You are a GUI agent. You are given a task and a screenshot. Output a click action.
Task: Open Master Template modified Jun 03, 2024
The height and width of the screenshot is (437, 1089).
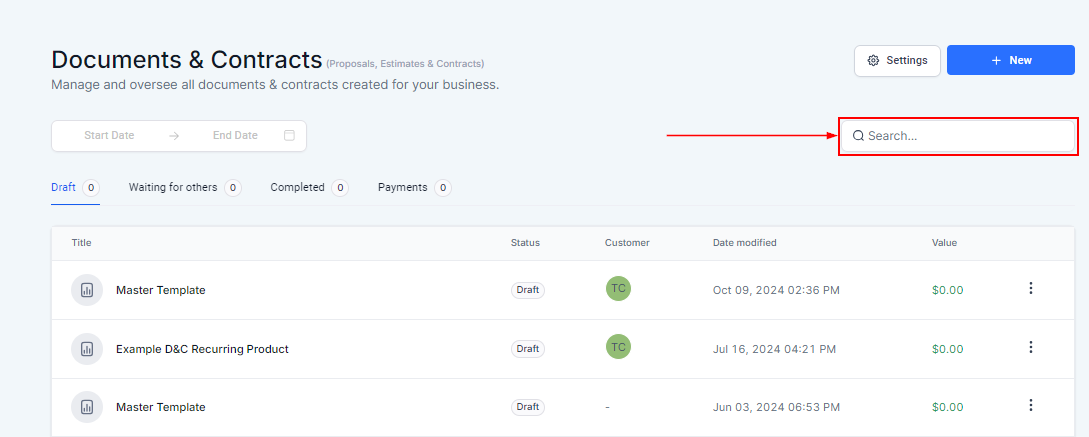point(160,407)
